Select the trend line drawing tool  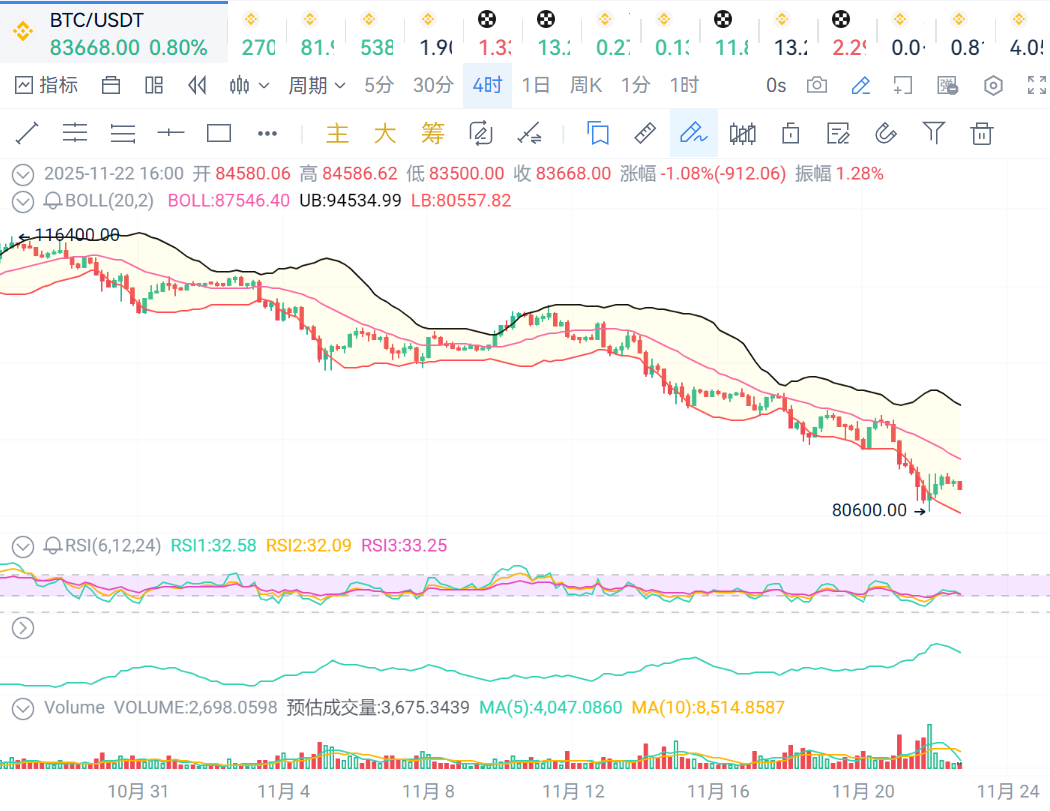pos(27,133)
